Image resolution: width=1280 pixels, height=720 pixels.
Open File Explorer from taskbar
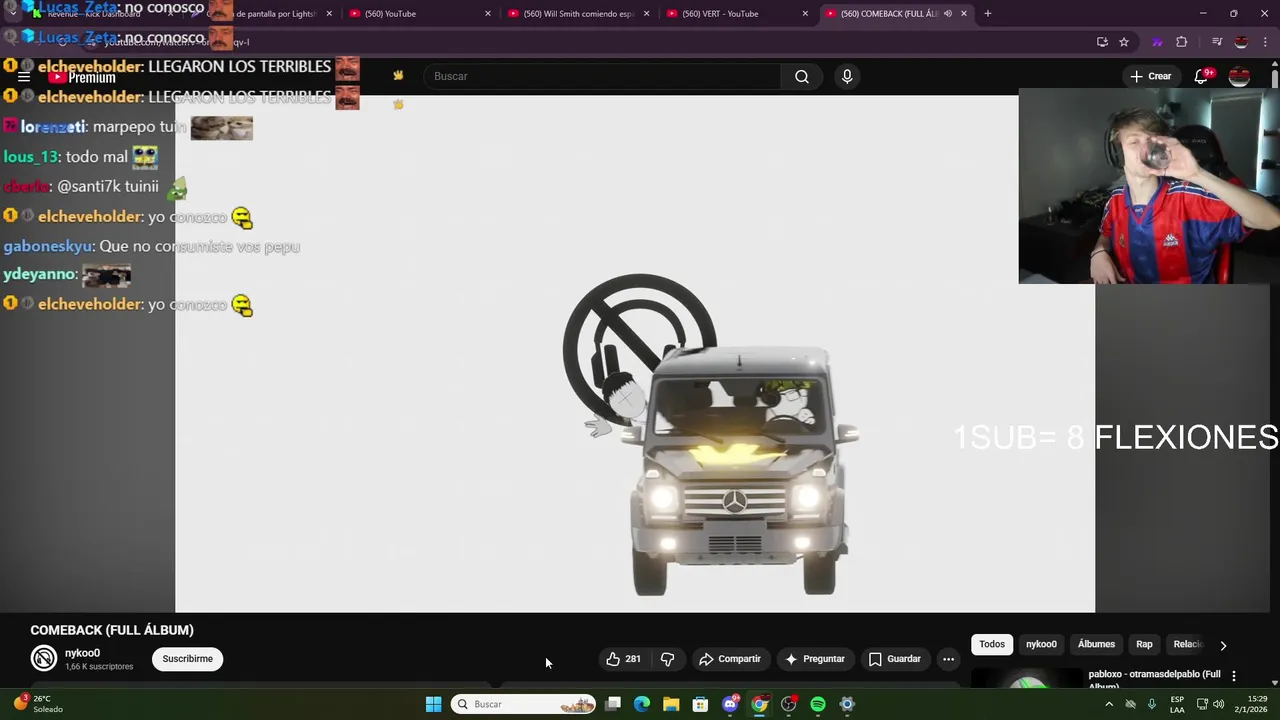pos(671,704)
